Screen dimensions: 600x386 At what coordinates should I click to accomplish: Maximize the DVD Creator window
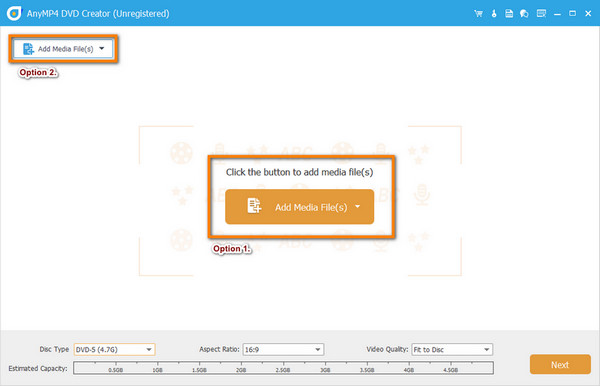tap(572, 14)
